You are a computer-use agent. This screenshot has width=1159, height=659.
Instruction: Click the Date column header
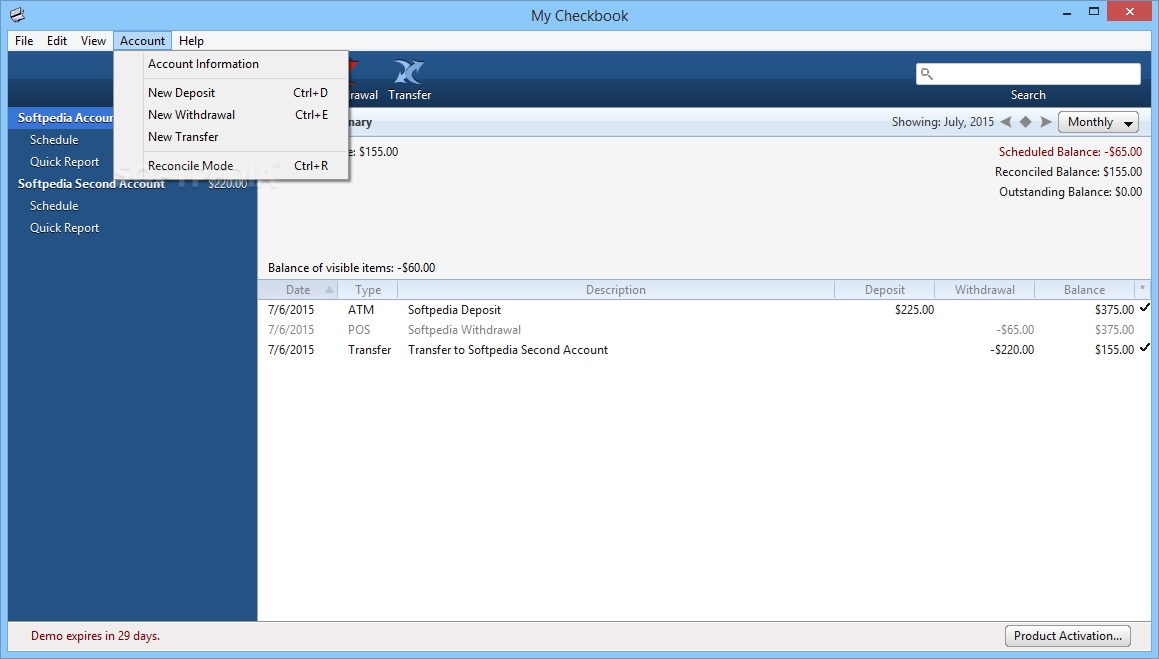click(298, 290)
